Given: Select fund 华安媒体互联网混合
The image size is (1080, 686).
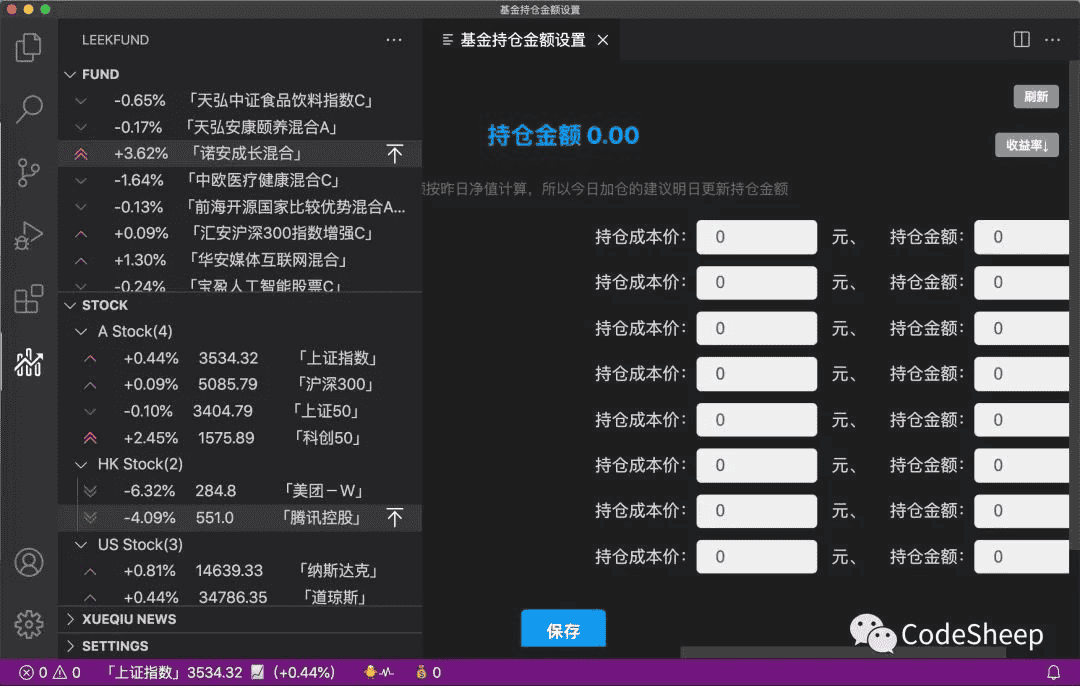Looking at the screenshot, I should (x=240, y=260).
